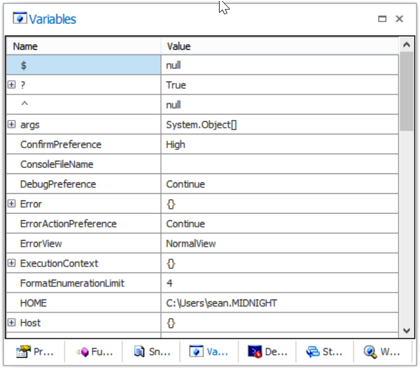
Task: Switch to the Sn... tab
Action: click(152, 352)
